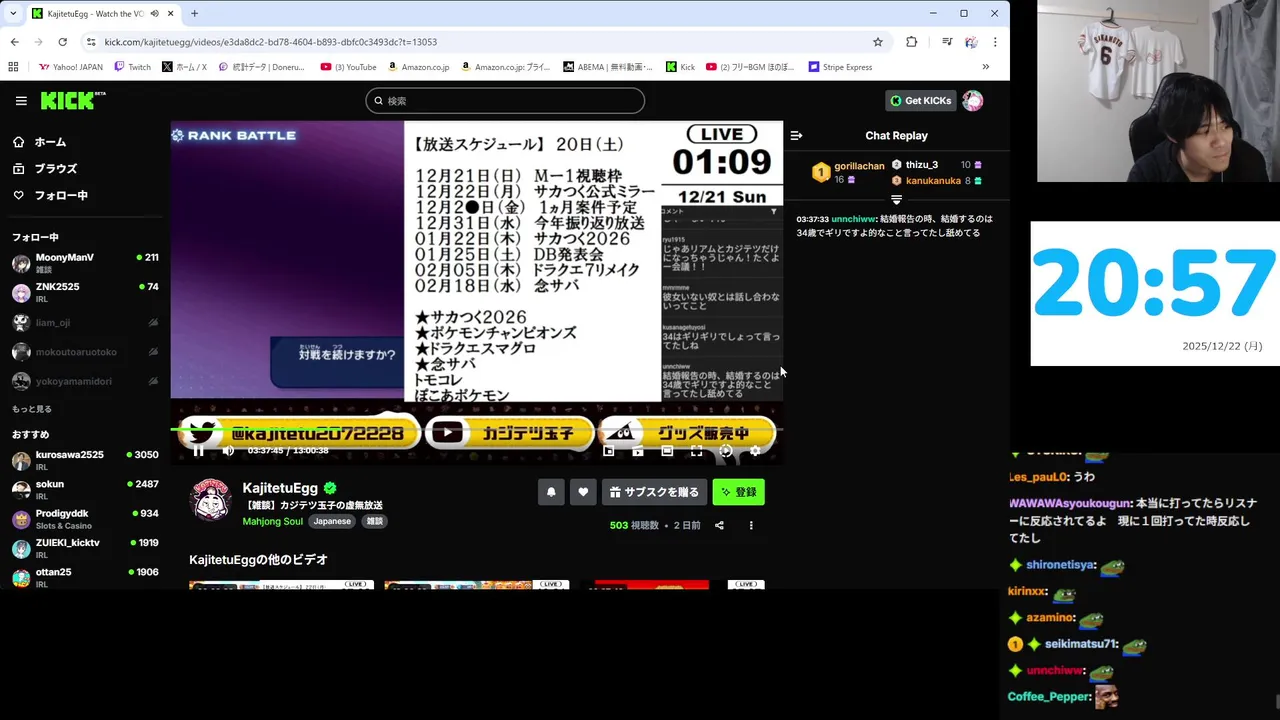Show more bookmarks overflow chevron
This screenshot has width=1280, height=720.
coord(985,67)
